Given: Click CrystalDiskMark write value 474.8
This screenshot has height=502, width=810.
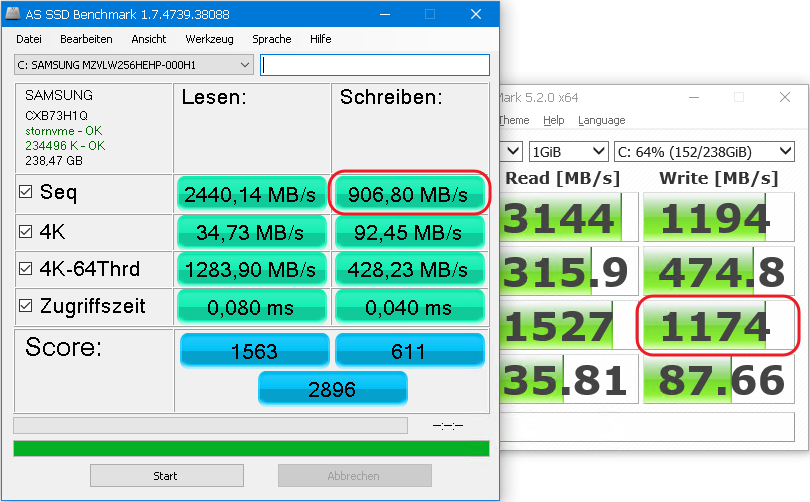Looking at the screenshot, I should click(719, 272).
